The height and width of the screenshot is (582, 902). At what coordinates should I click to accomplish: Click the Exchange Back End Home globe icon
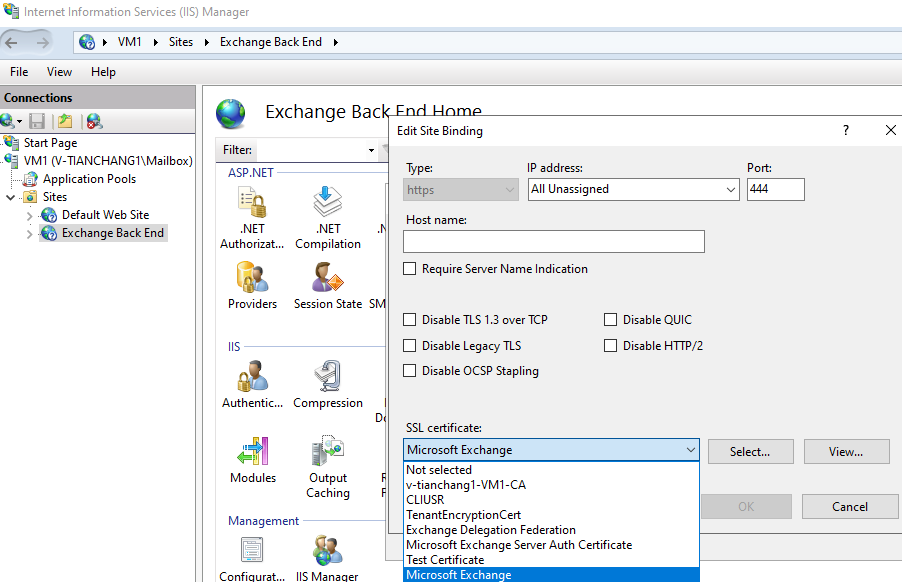(231, 113)
